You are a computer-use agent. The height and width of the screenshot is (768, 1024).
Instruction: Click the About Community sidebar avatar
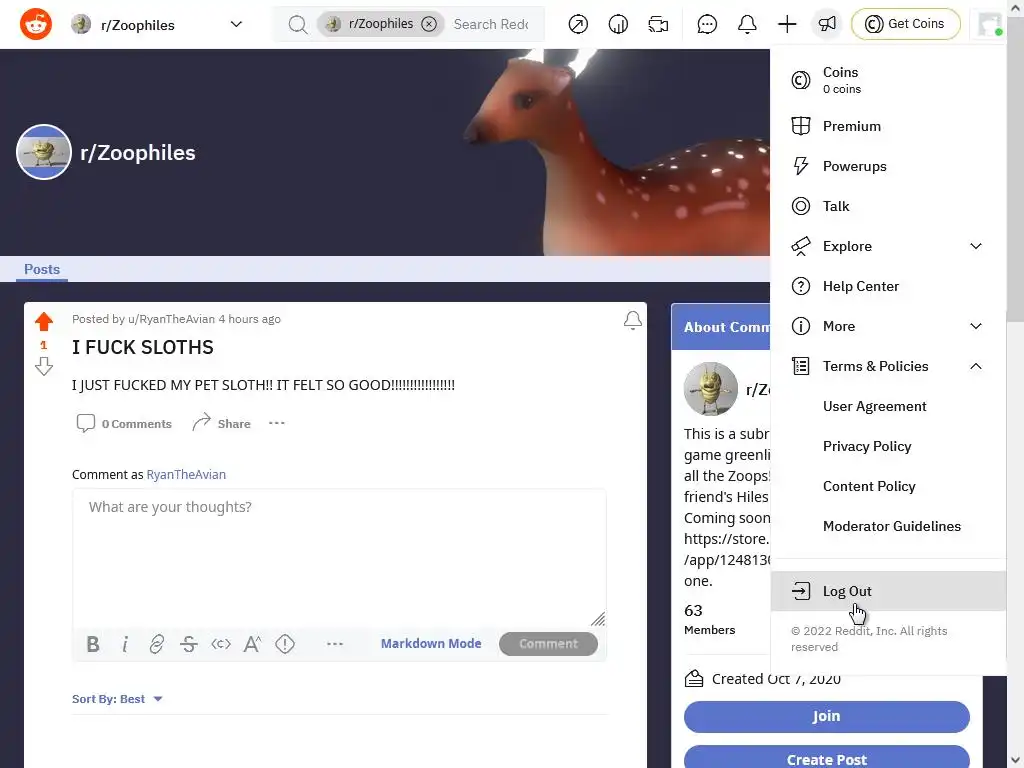coord(711,389)
